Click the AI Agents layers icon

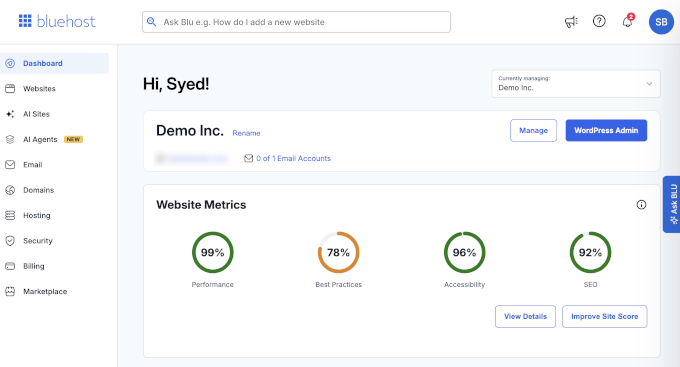[x=10, y=139]
